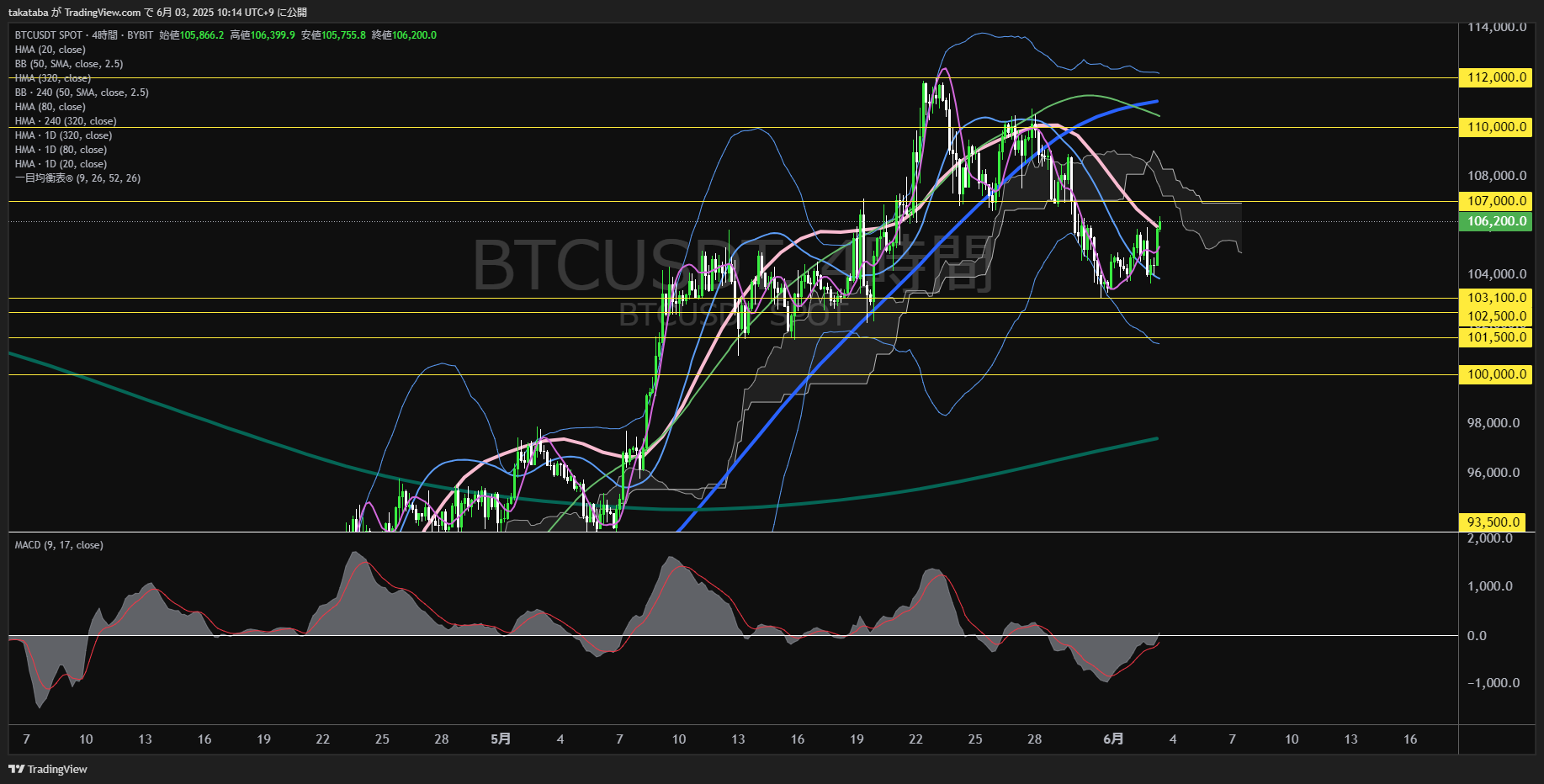Select the 101,500.0 price level label

pos(1496,337)
